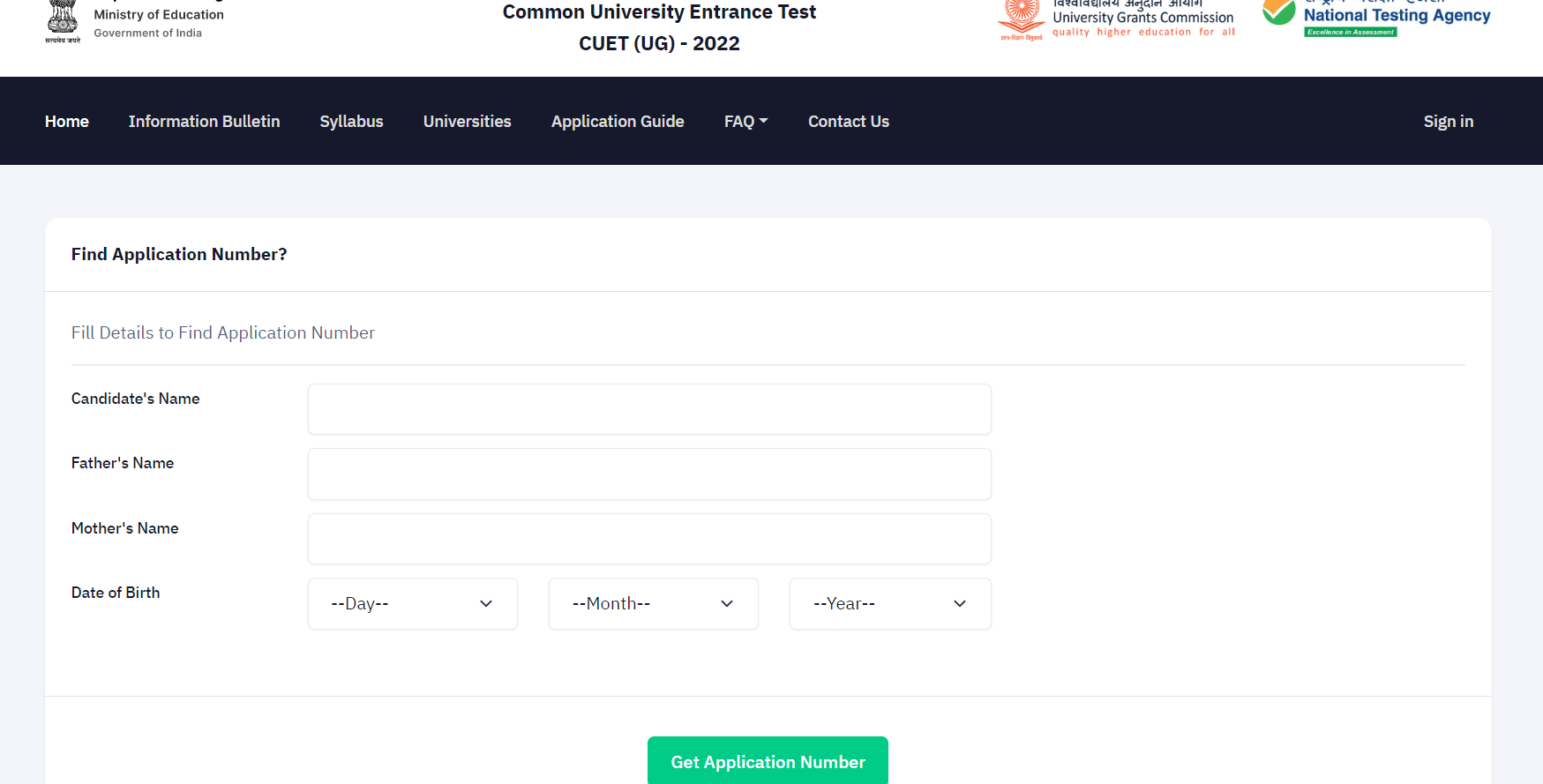The image size is (1543, 784).
Task: Click the Father's Name label
Action: 123,463
